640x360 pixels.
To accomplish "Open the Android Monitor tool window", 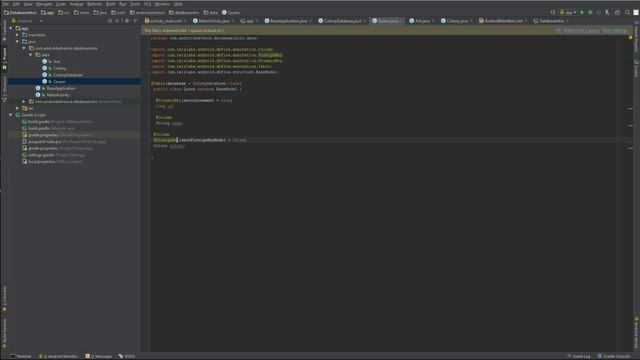I will click(58, 356).
